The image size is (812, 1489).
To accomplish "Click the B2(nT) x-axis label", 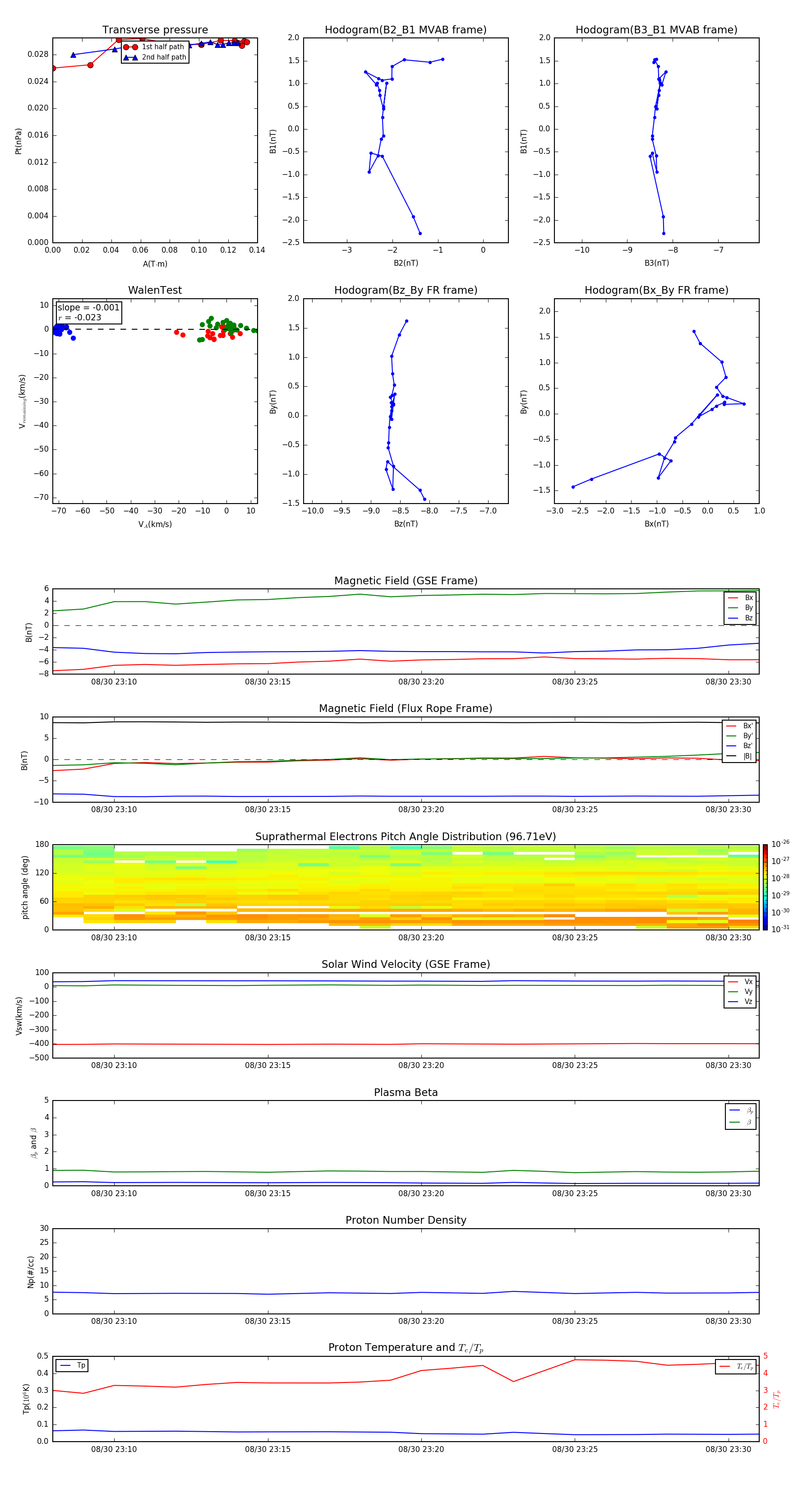I will click(x=406, y=263).
